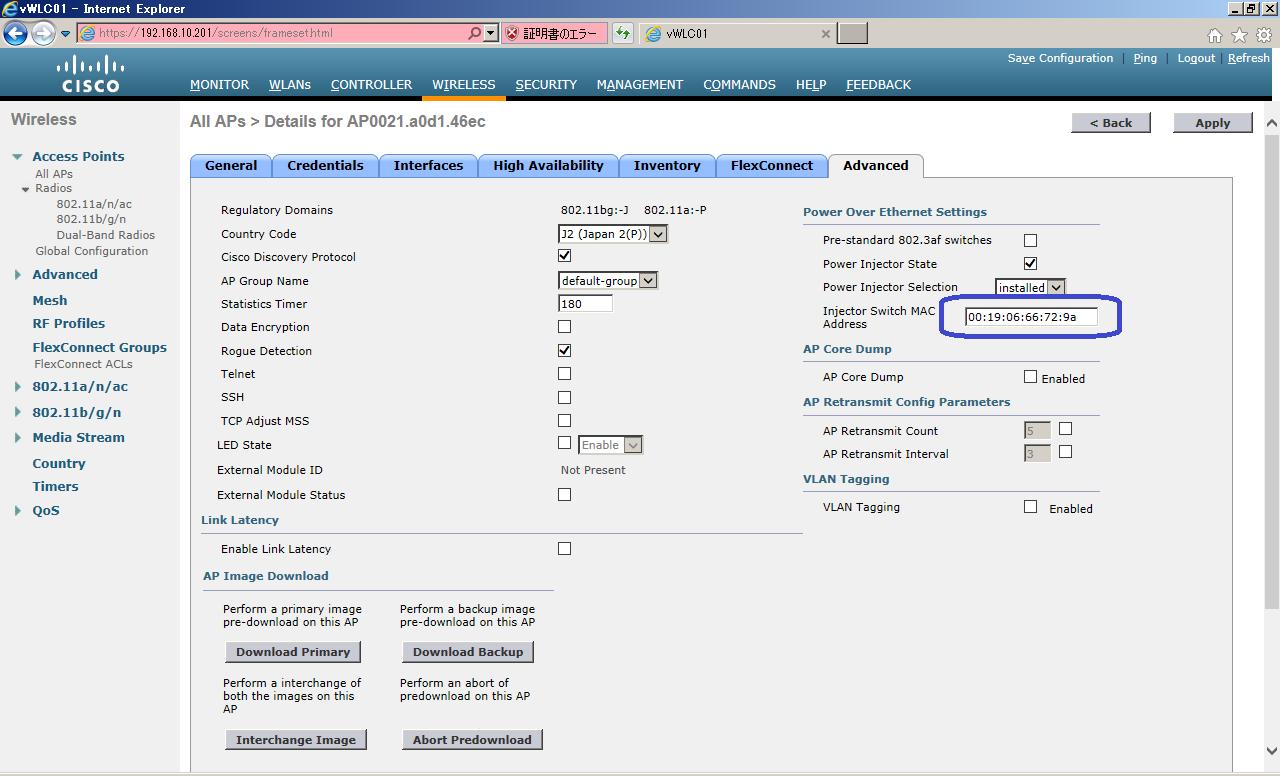
Task: Enable the VLAN Tagging checkbox
Action: [x=1030, y=507]
